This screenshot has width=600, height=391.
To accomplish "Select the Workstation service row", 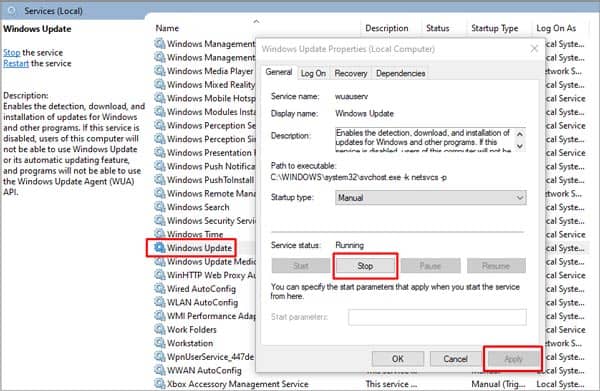I will [x=184, y=343].
